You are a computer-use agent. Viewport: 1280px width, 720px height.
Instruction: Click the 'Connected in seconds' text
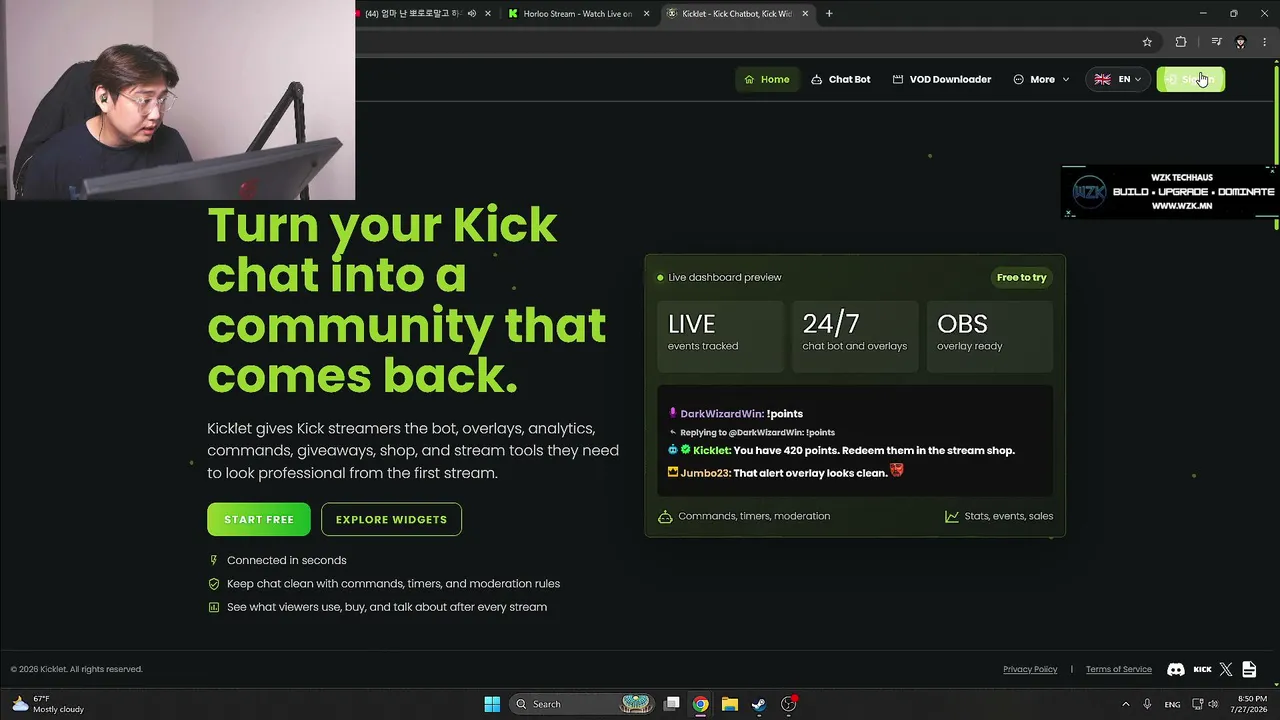click(x=287, y=560)
